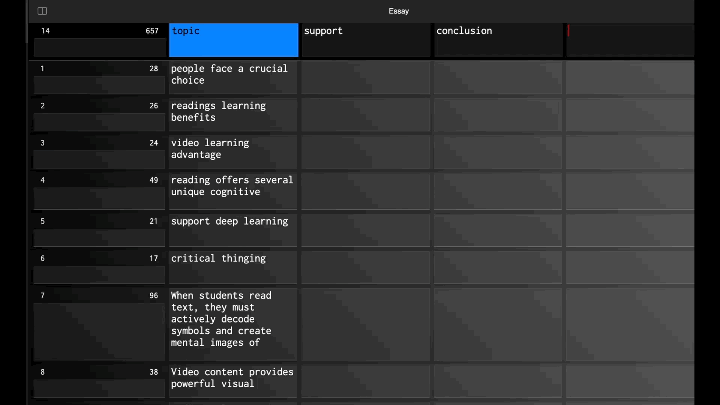Click the 'When students read text' paragraph cell
The height and width of the screenshot is (405, 720).
coord(233,323)
